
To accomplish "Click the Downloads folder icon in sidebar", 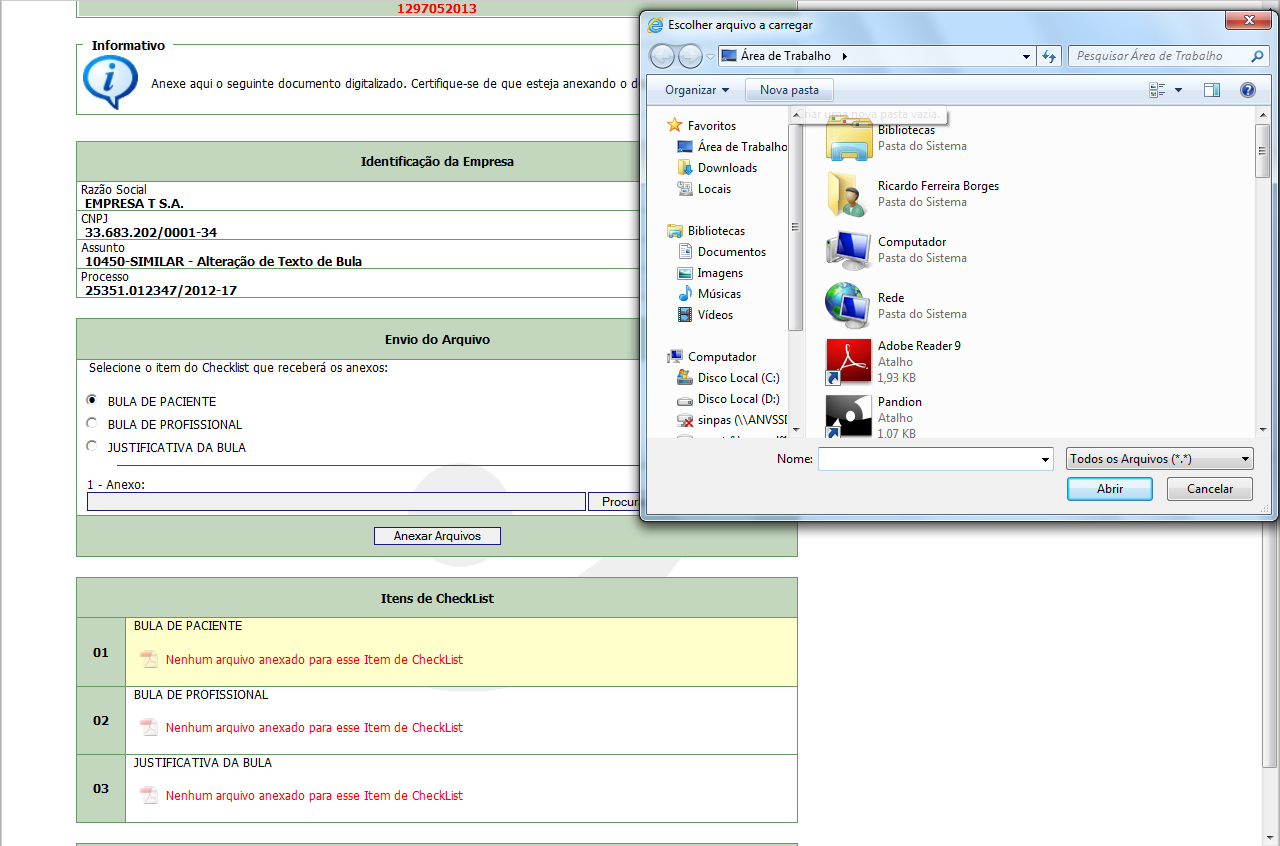I will click(685, 168).
